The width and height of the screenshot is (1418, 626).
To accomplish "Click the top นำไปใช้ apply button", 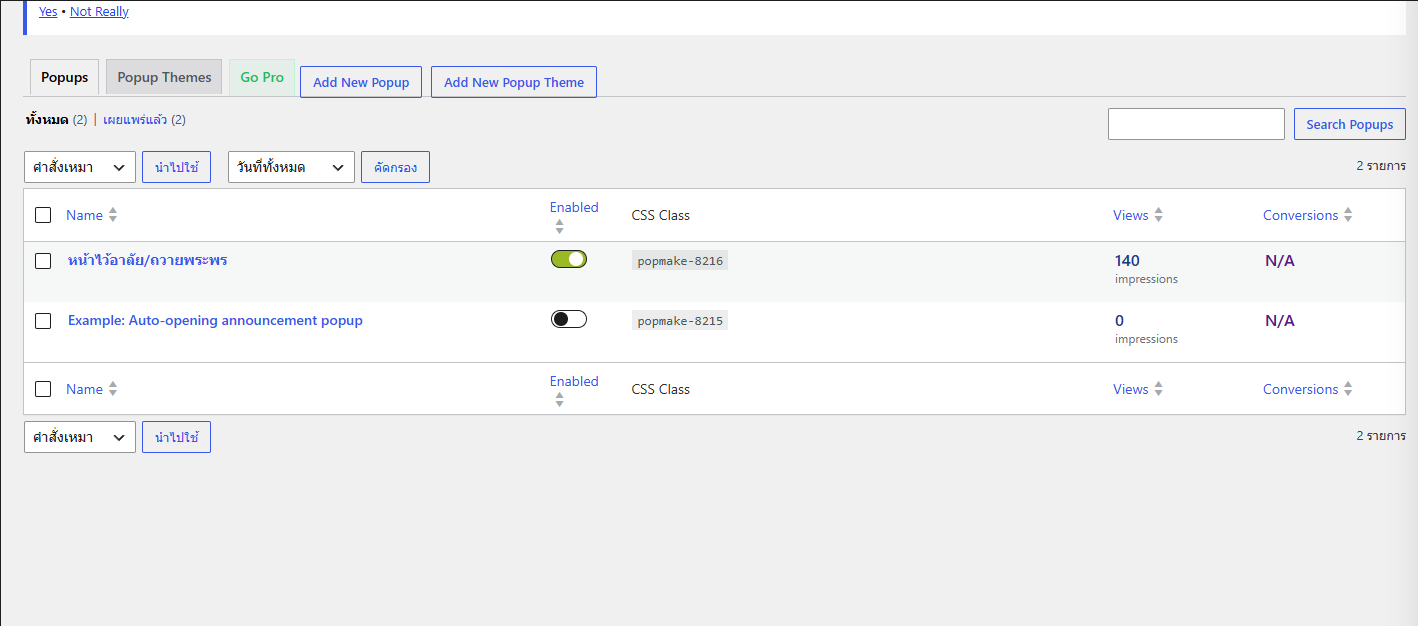I will [176, 167].
